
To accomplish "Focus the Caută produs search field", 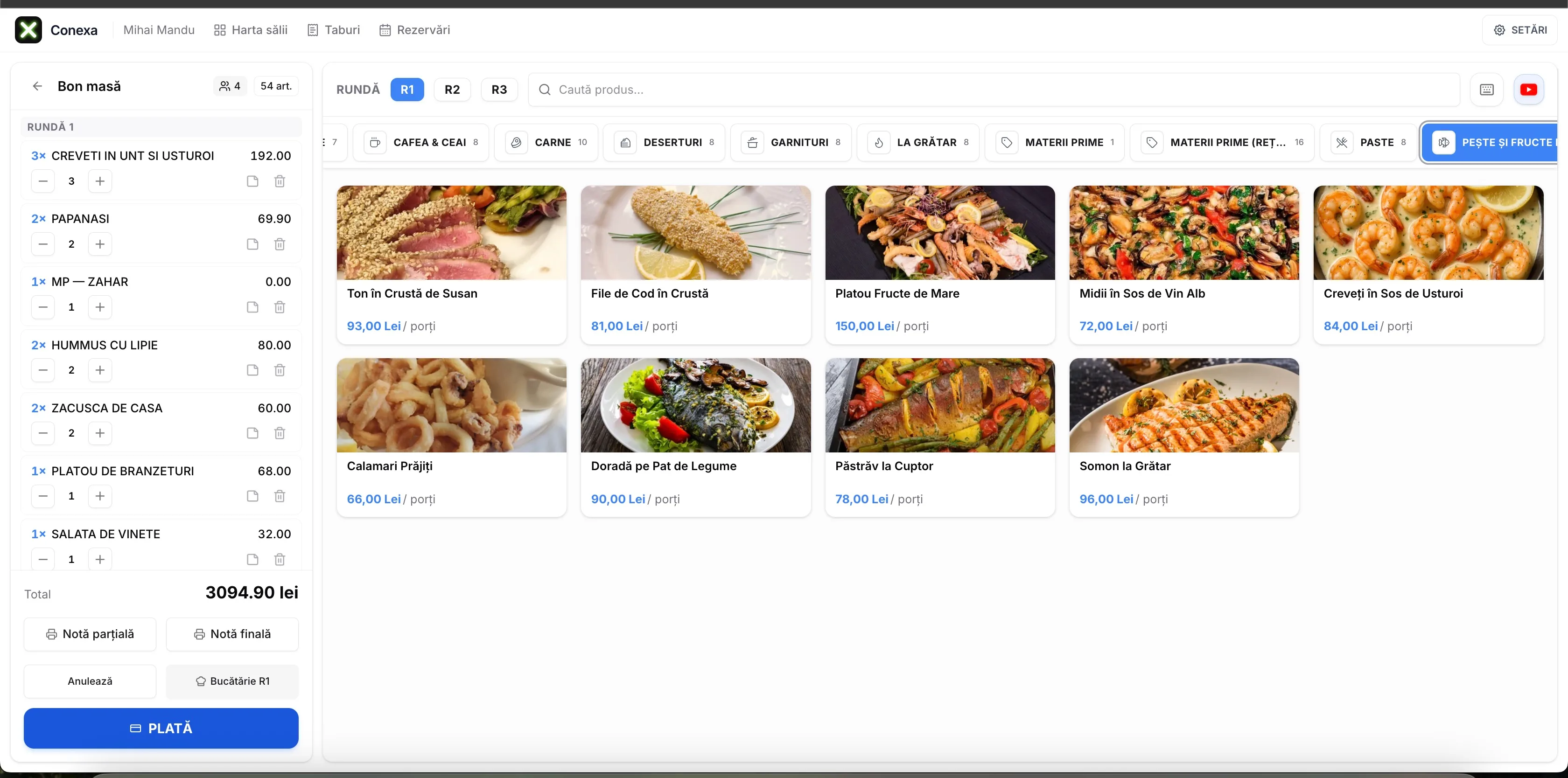I will (994, 90).
